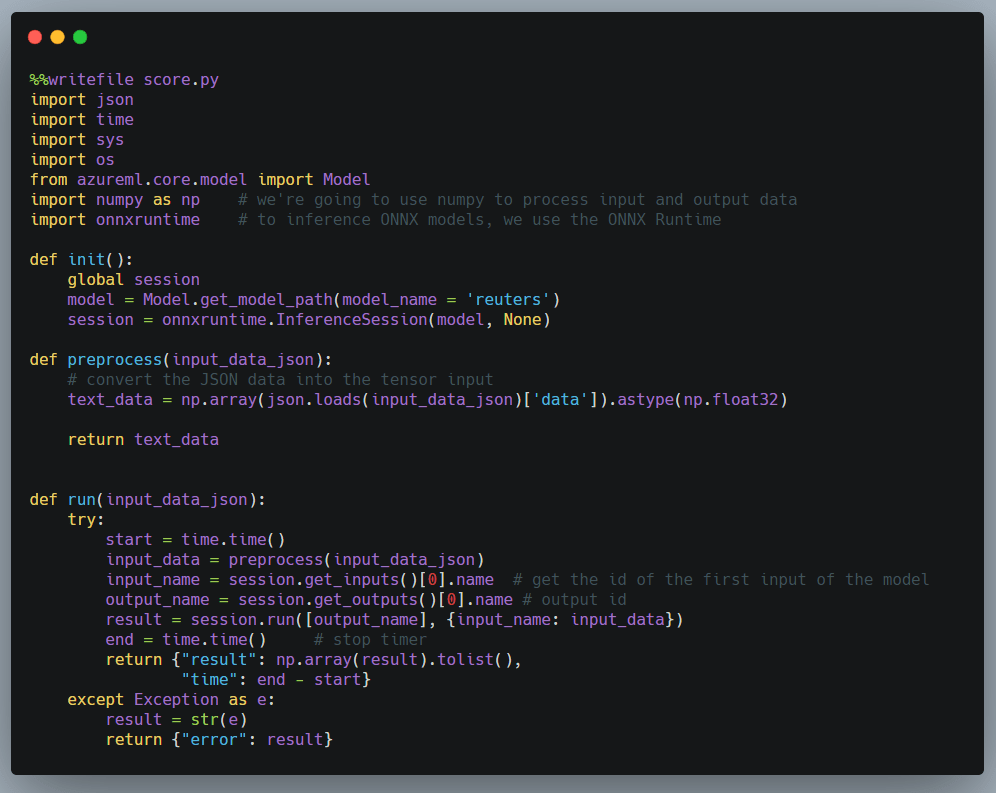Screen dimensions: 996x793
Task: Click the '# stop timer' comment
Action: click(x=370, y=639)
